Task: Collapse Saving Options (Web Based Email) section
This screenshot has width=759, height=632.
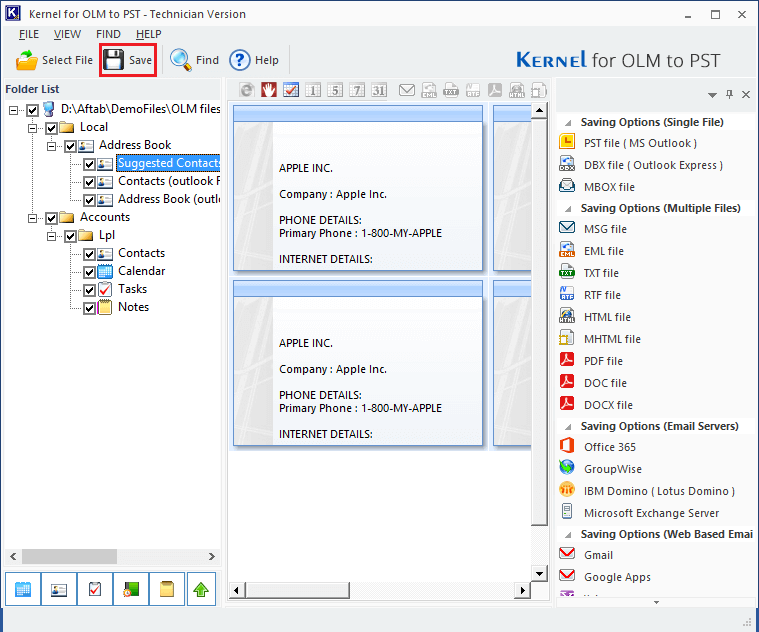Action: click(569, 535)
